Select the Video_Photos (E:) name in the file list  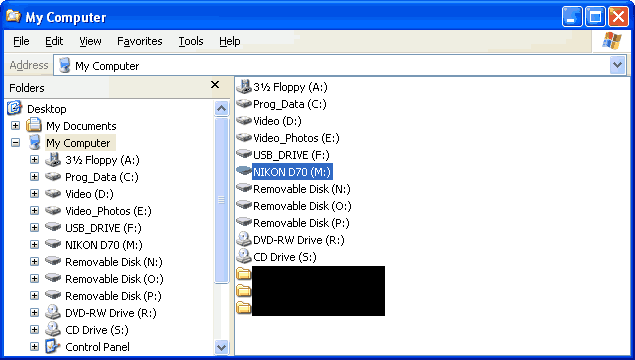(x=296, y=138)
